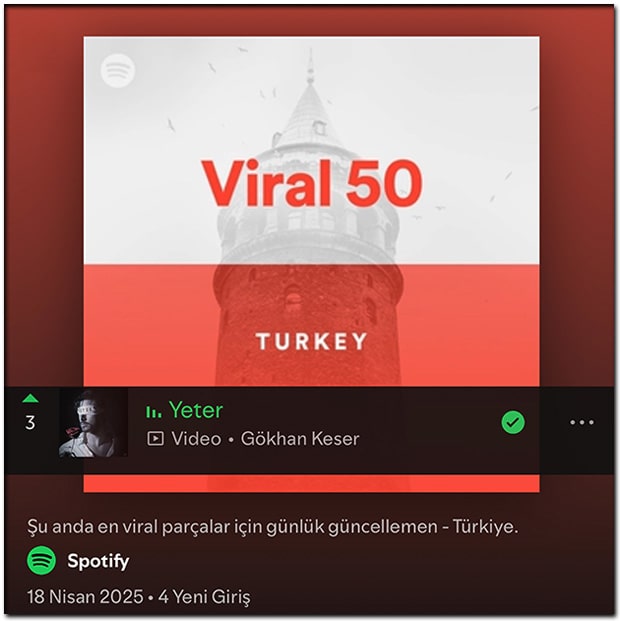Screen dimensions: 620x621
Task: Click rank number 3 of the track
Action: pyautogui.click(x=31, y=423)
